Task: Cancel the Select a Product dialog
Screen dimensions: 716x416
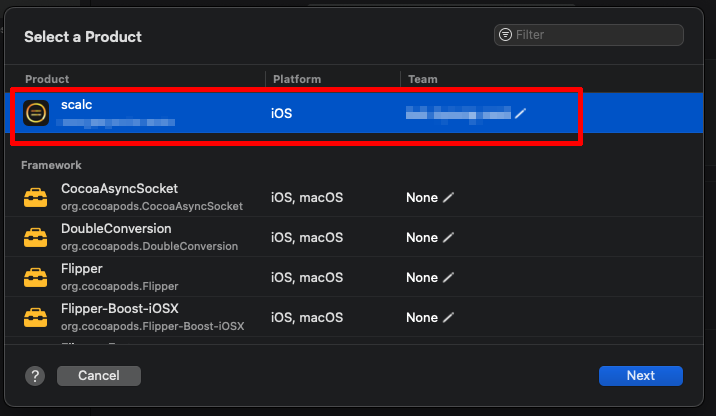Action: [99, 375]
